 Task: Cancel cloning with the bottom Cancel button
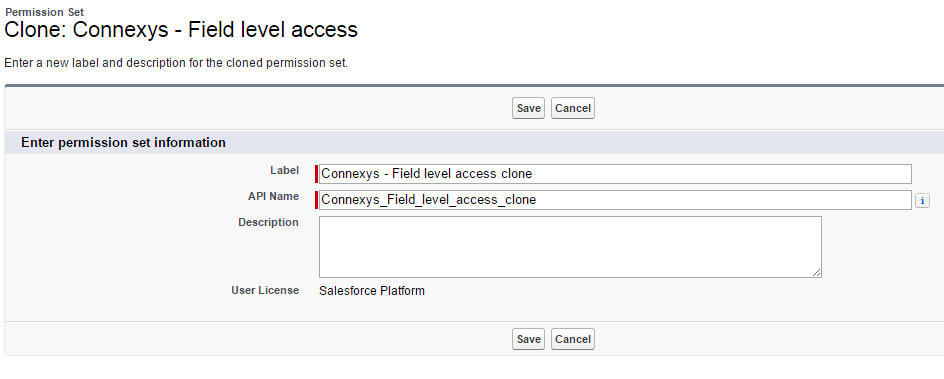pos(573,339)
